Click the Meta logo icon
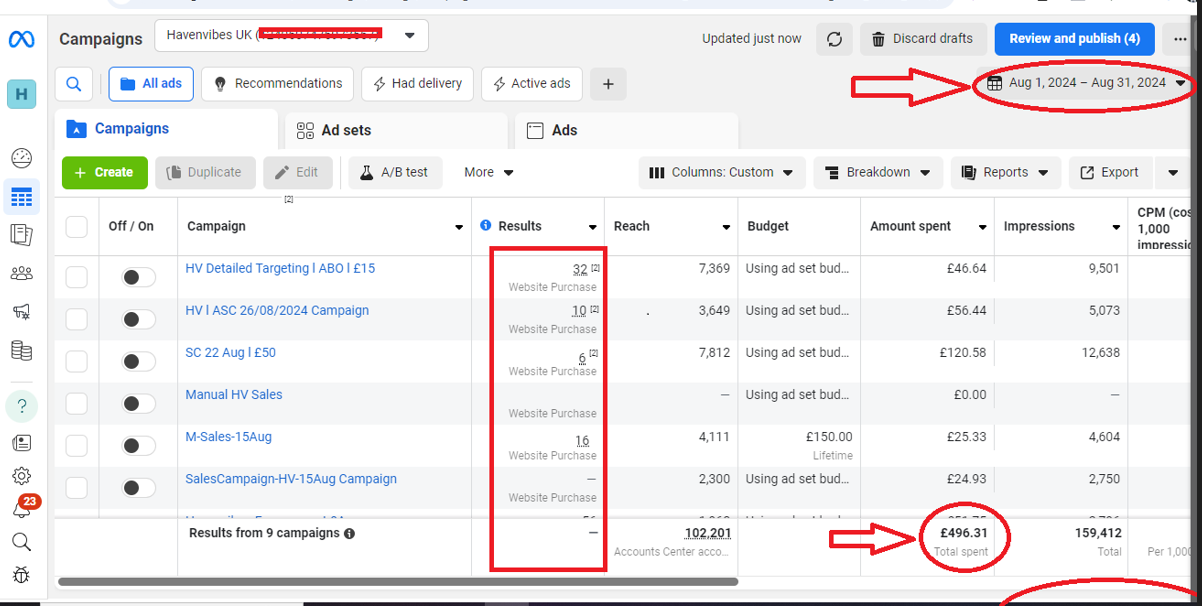 pos(21,39)
